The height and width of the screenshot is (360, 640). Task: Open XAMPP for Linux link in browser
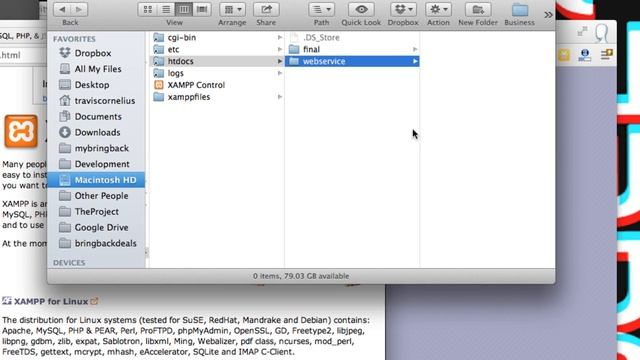(x=51, y=302)
